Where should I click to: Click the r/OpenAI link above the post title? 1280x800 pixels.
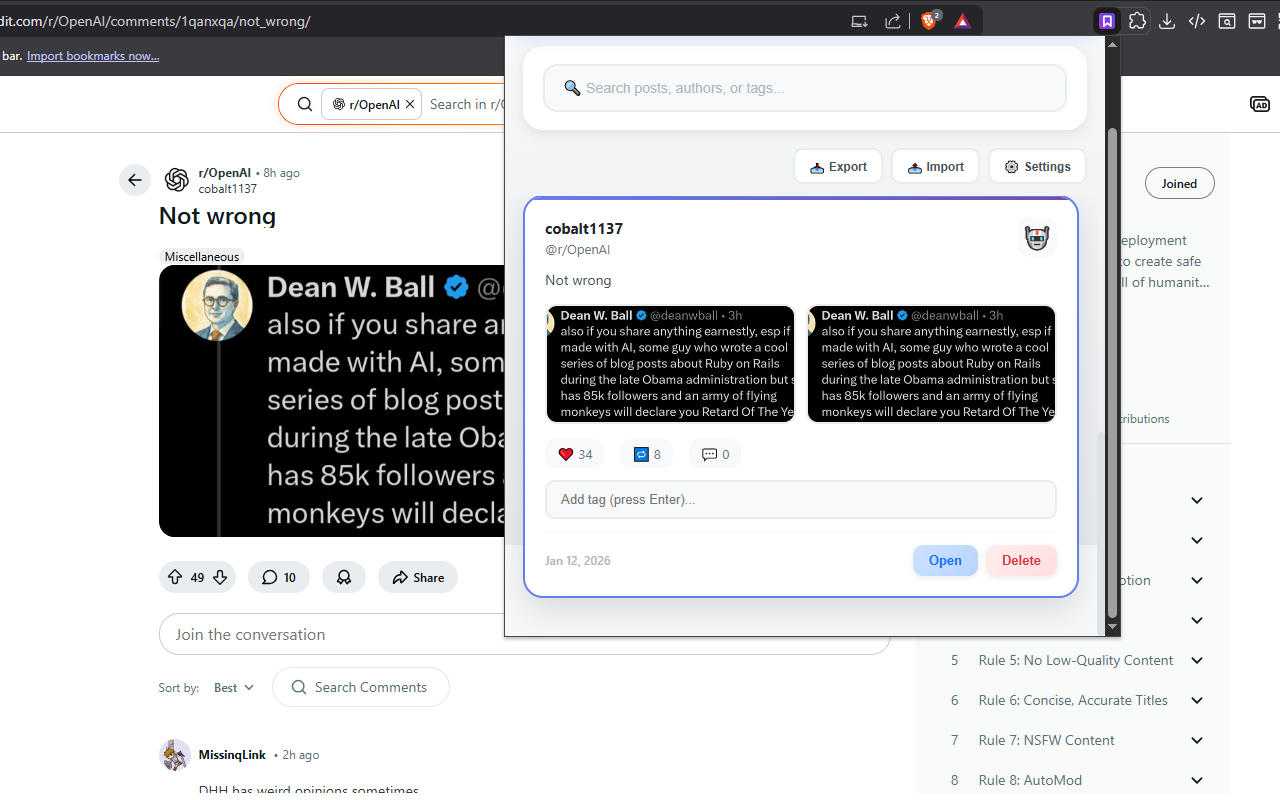pyautogui.click(x=225, y=173)
